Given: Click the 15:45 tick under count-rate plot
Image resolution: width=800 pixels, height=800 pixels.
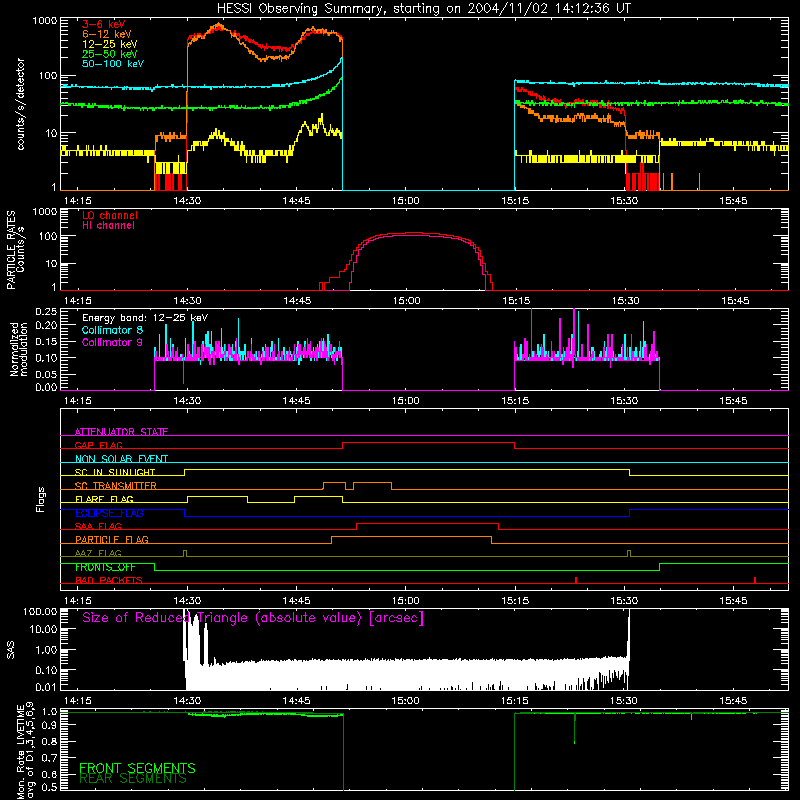Looking at the screenshot, I should 734,201.
